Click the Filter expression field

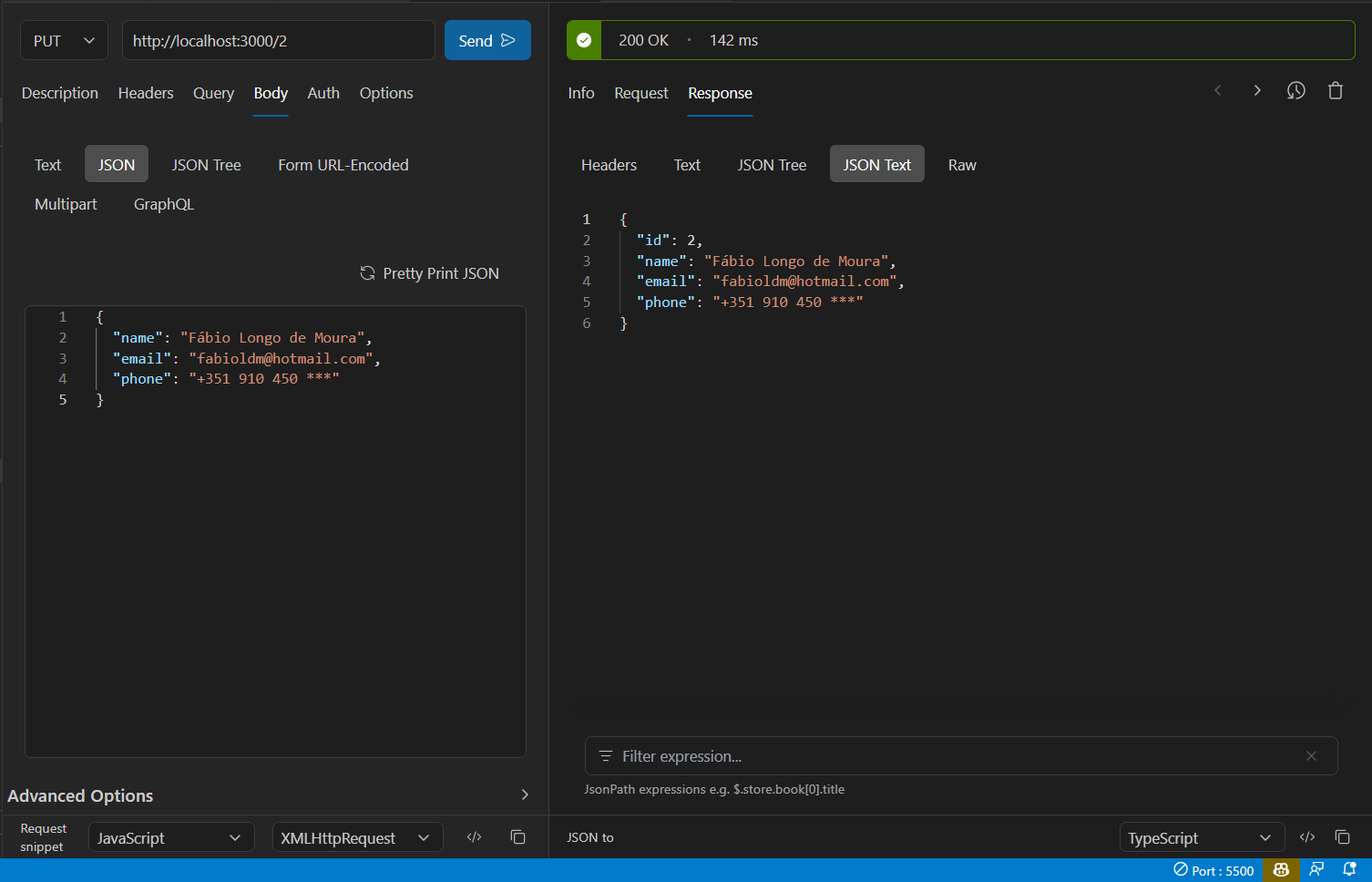click(961, 756)
